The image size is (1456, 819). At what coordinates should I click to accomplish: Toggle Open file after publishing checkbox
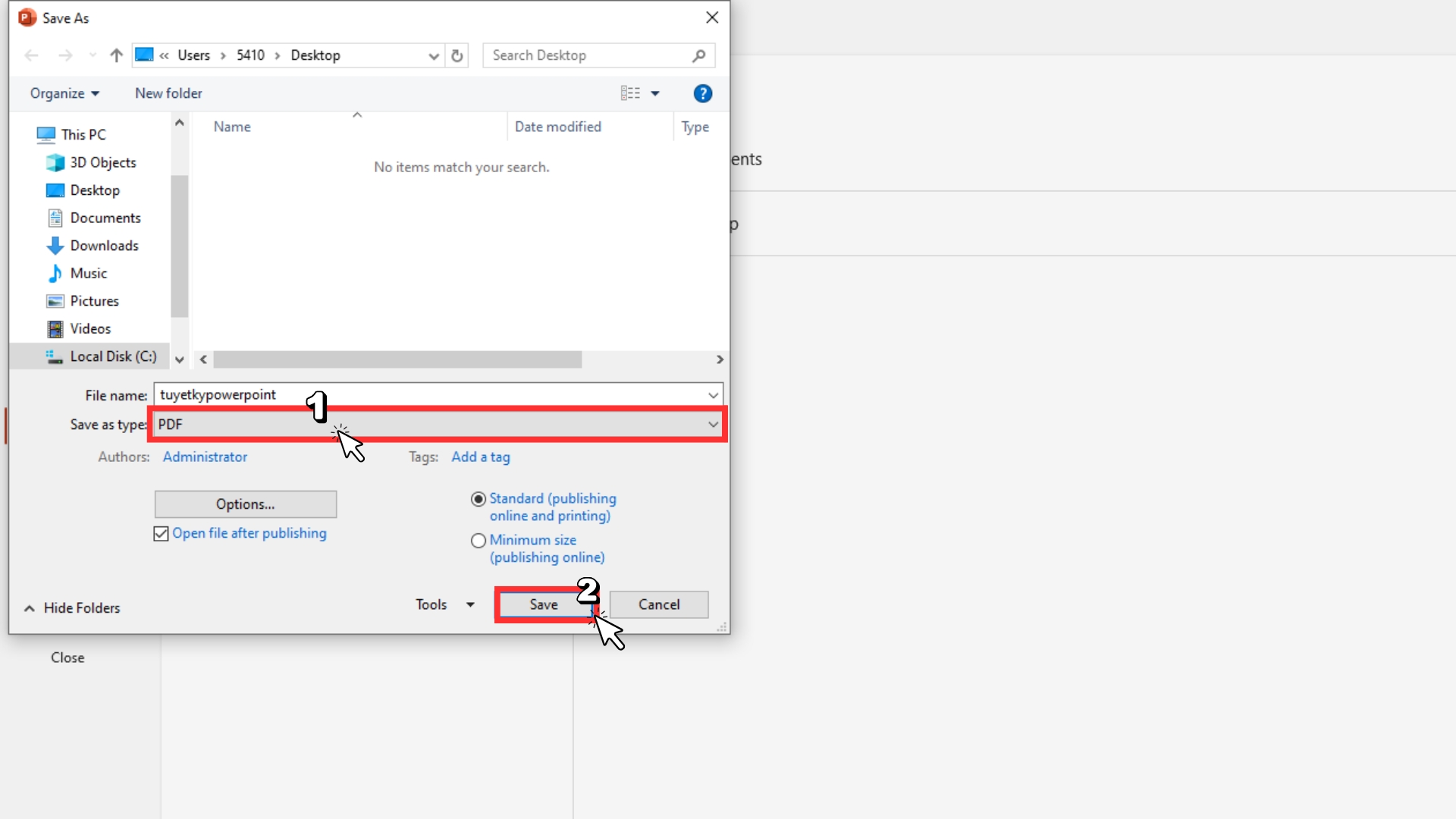(x=161, y=534)
